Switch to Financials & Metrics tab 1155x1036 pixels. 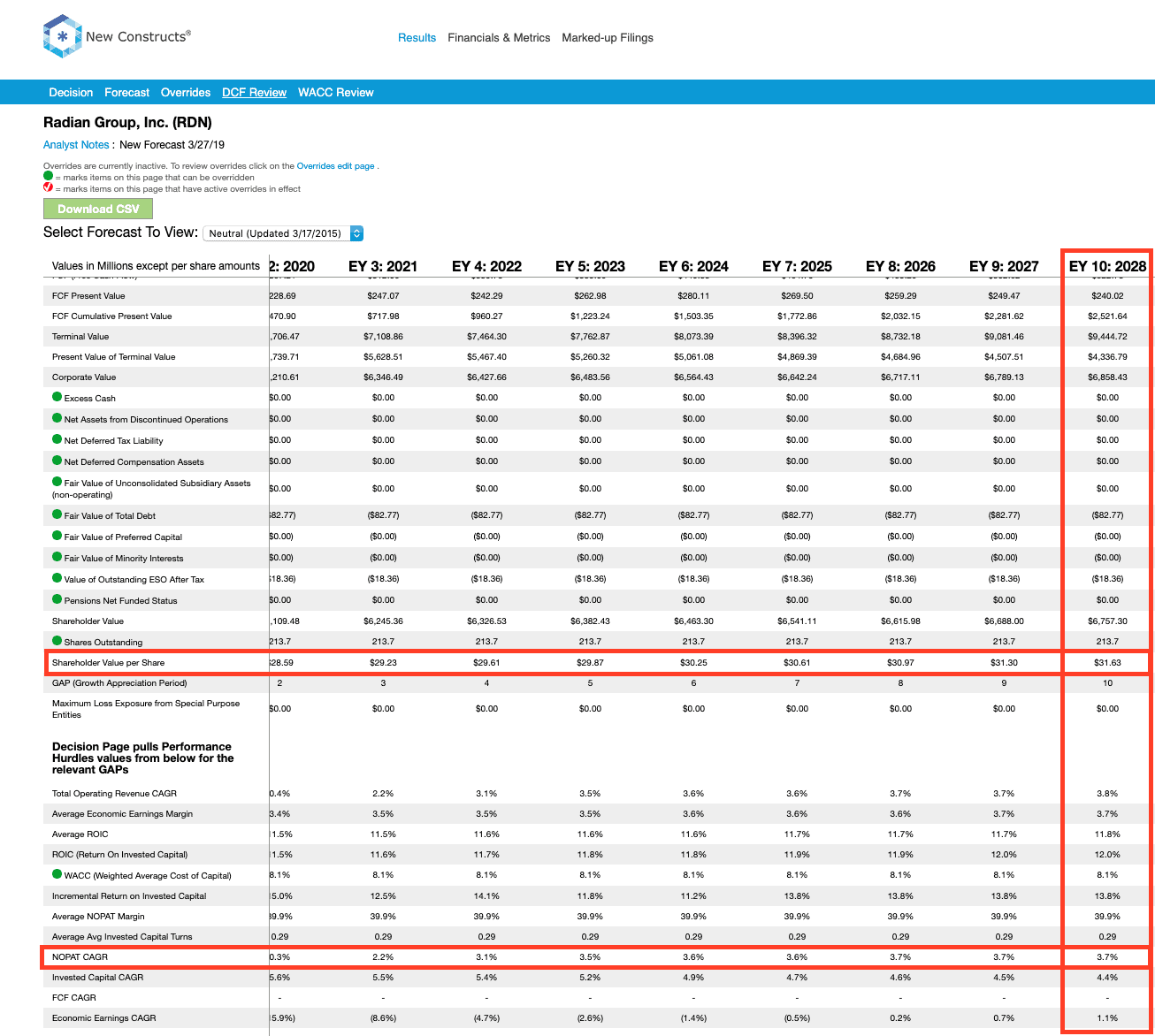(x=499, y=38)
